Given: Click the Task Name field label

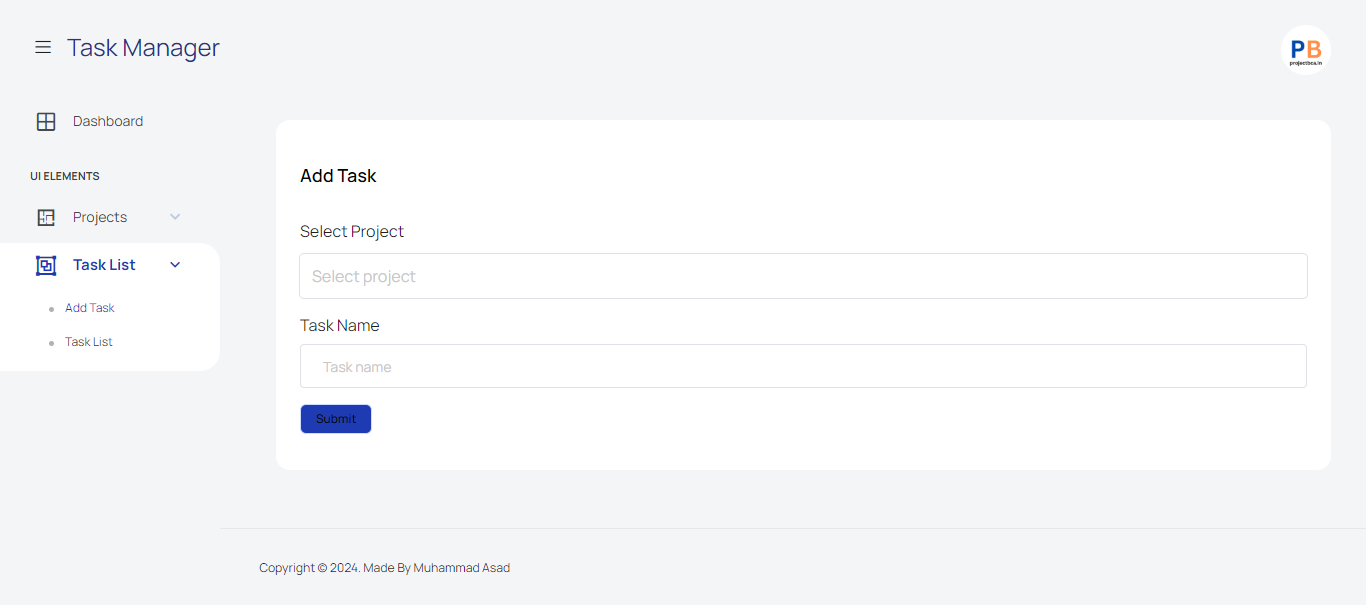Looking at the screenshot, I should click(340, 325).
